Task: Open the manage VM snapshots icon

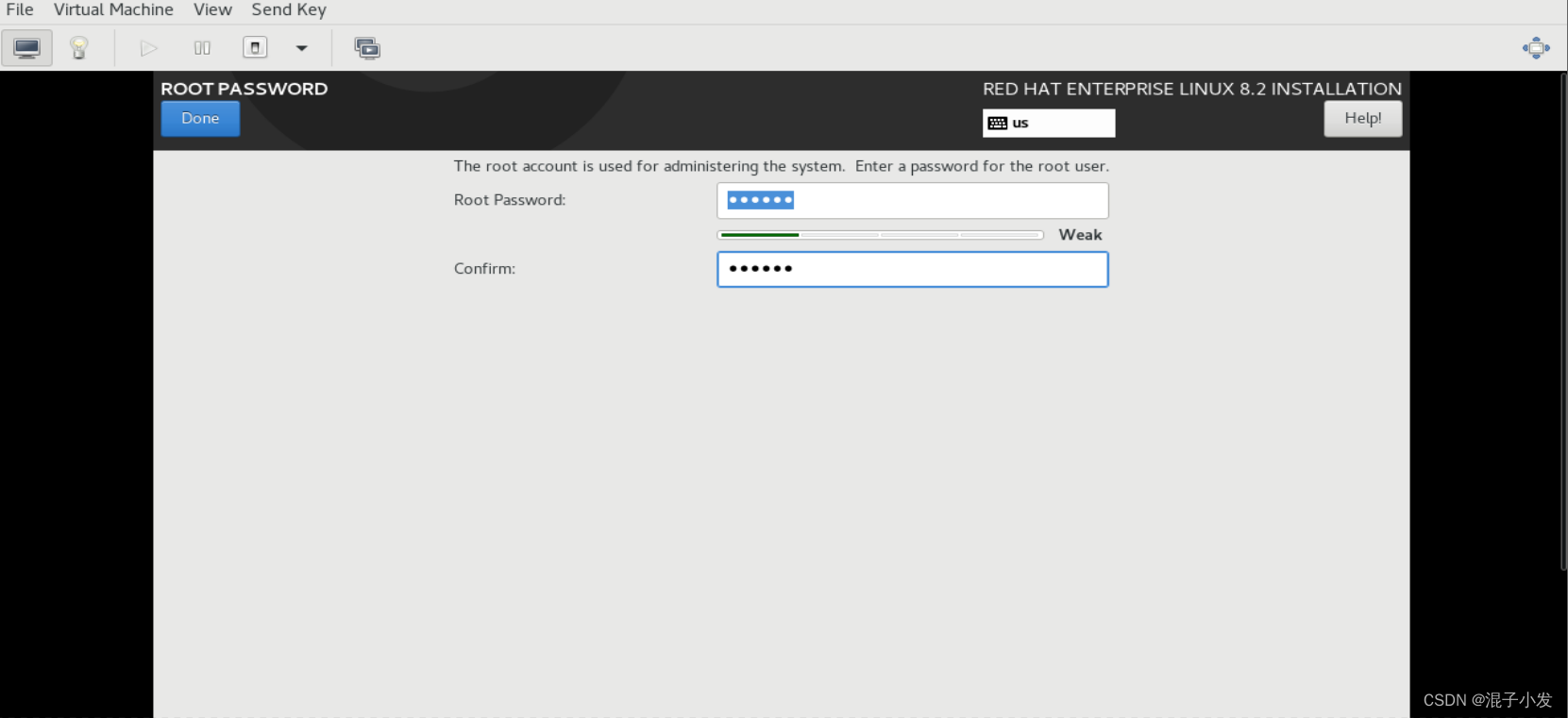Action: [x=367, y=48]
